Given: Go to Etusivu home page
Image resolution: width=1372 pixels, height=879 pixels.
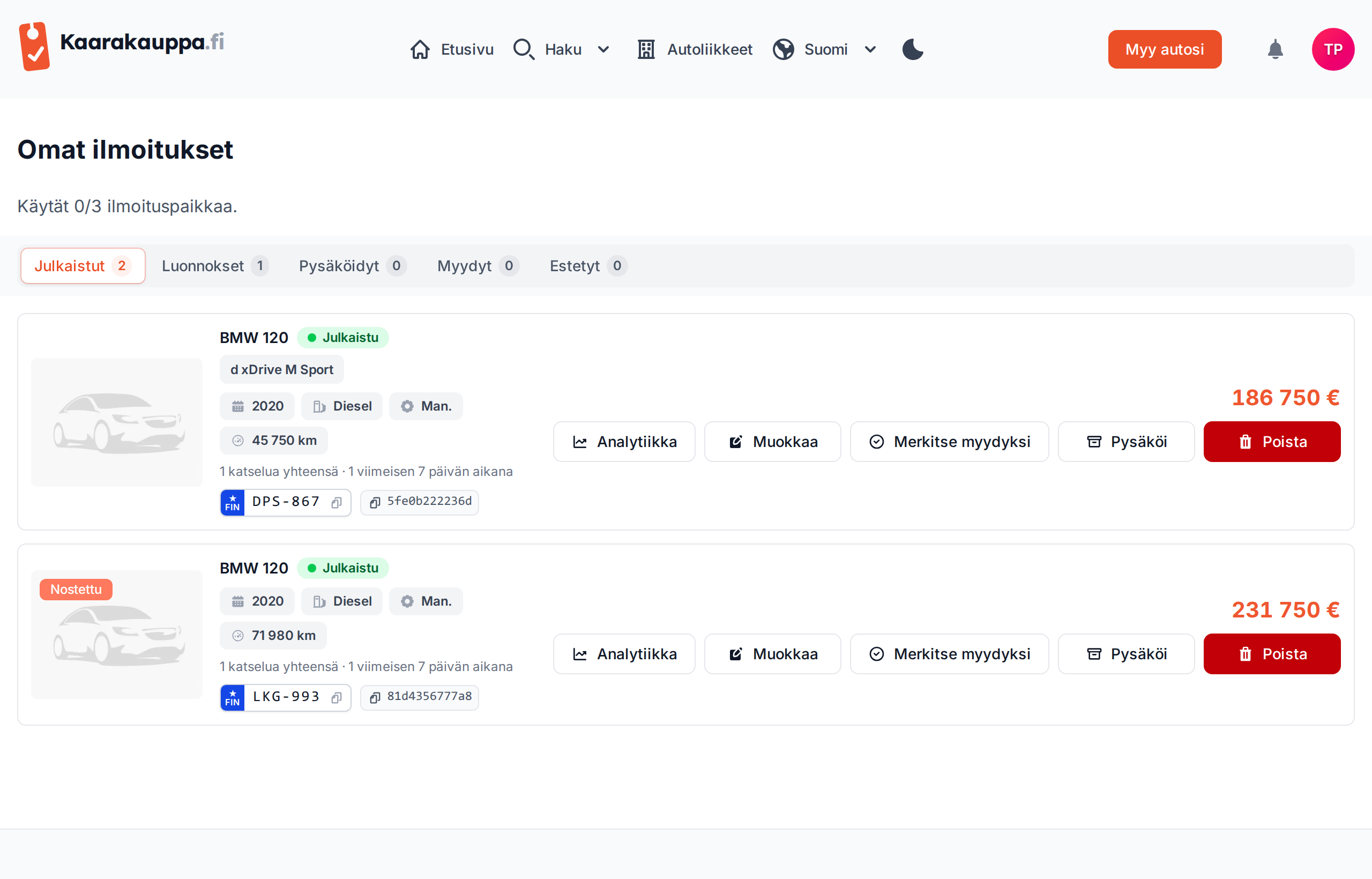Looking at the screenshot, I should 451,50.
